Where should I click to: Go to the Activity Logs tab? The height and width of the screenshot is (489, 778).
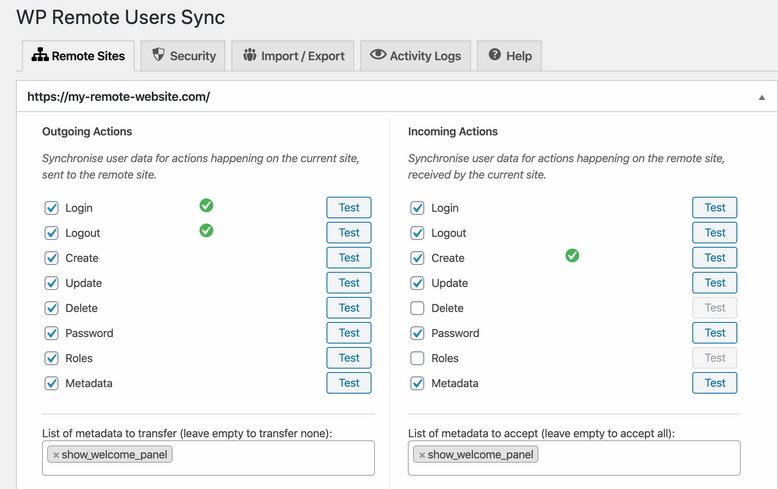point(416,56)
